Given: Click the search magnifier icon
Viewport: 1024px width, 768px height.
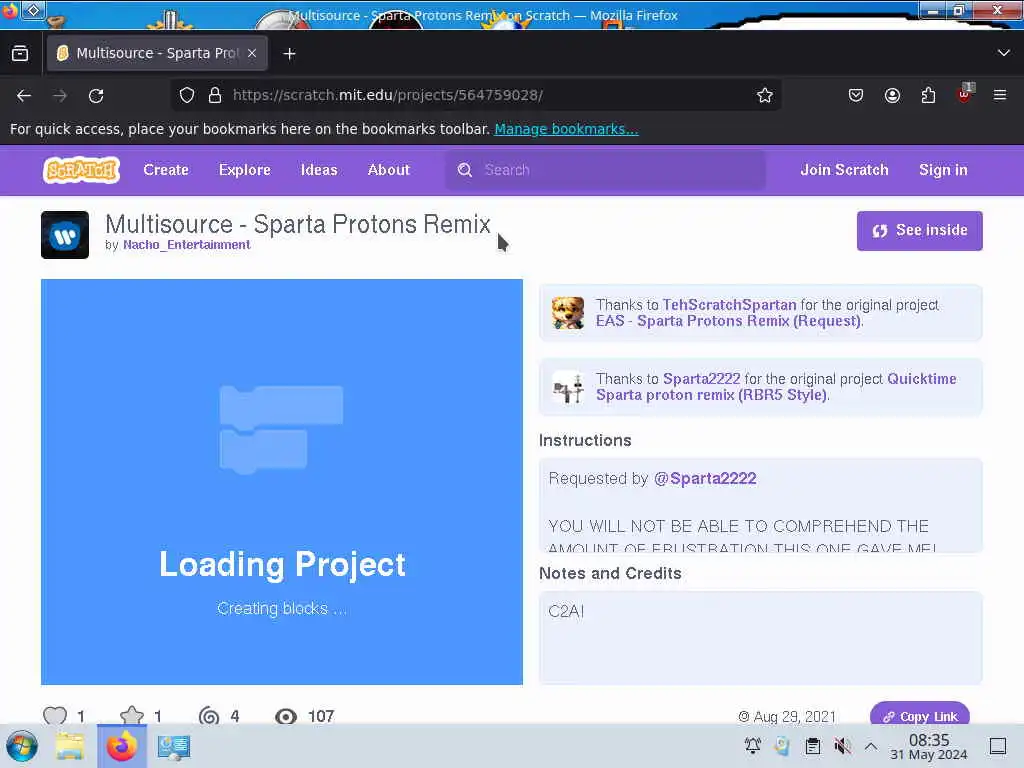Looking at the screenshot, I should click(464, 170).
